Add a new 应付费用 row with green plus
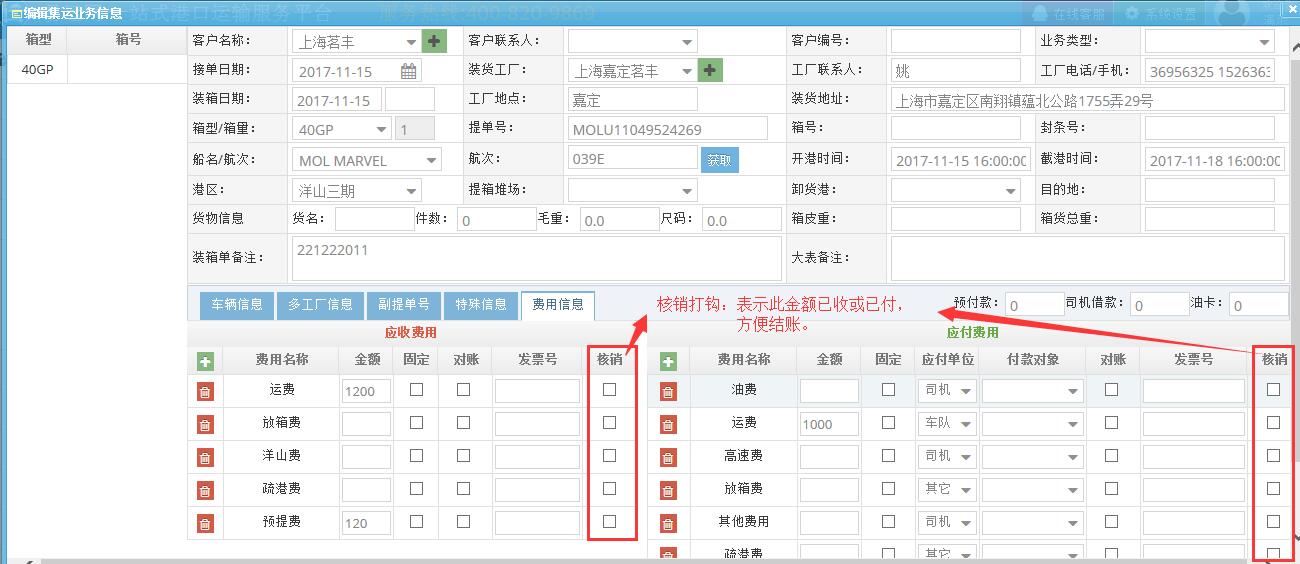Image resolution: width=1300 pixels, height=564 pixels. tap(668, 361)
